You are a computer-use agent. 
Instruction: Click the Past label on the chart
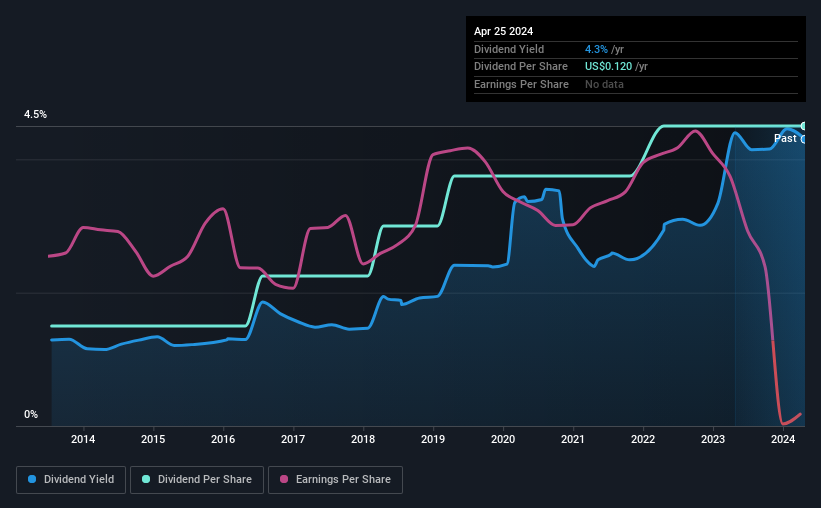pos(785,138)
